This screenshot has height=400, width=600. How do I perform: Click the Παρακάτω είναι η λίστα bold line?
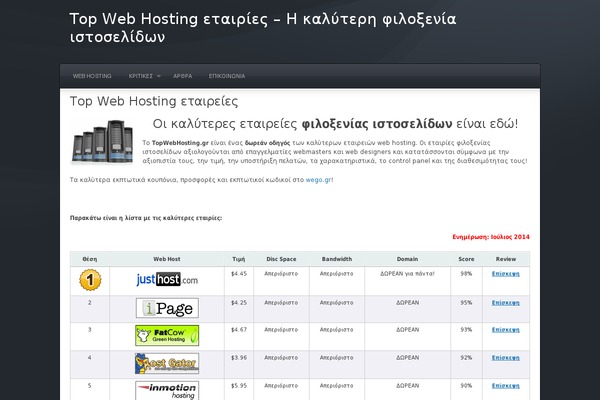pos(146,218)
